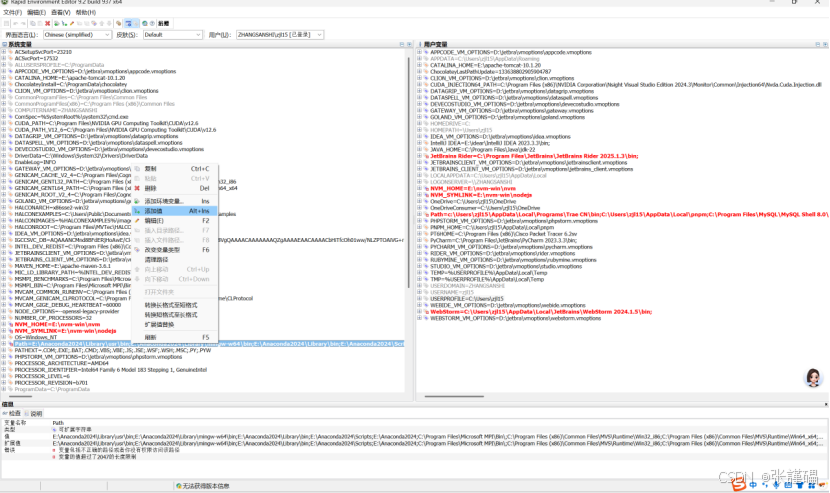Select the PNPM_HOME user variable row
This screenshot has width=830, height=493.
tap(492, 227)
